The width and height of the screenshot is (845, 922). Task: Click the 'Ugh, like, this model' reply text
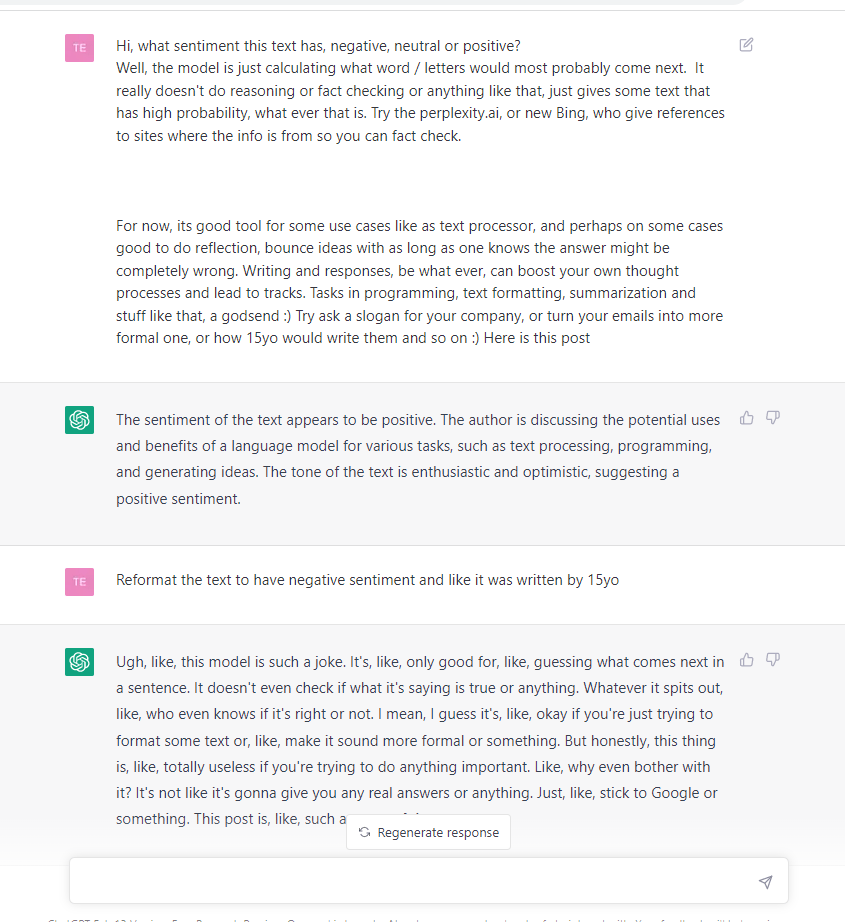pyautogui.click(x=420, y=740)
